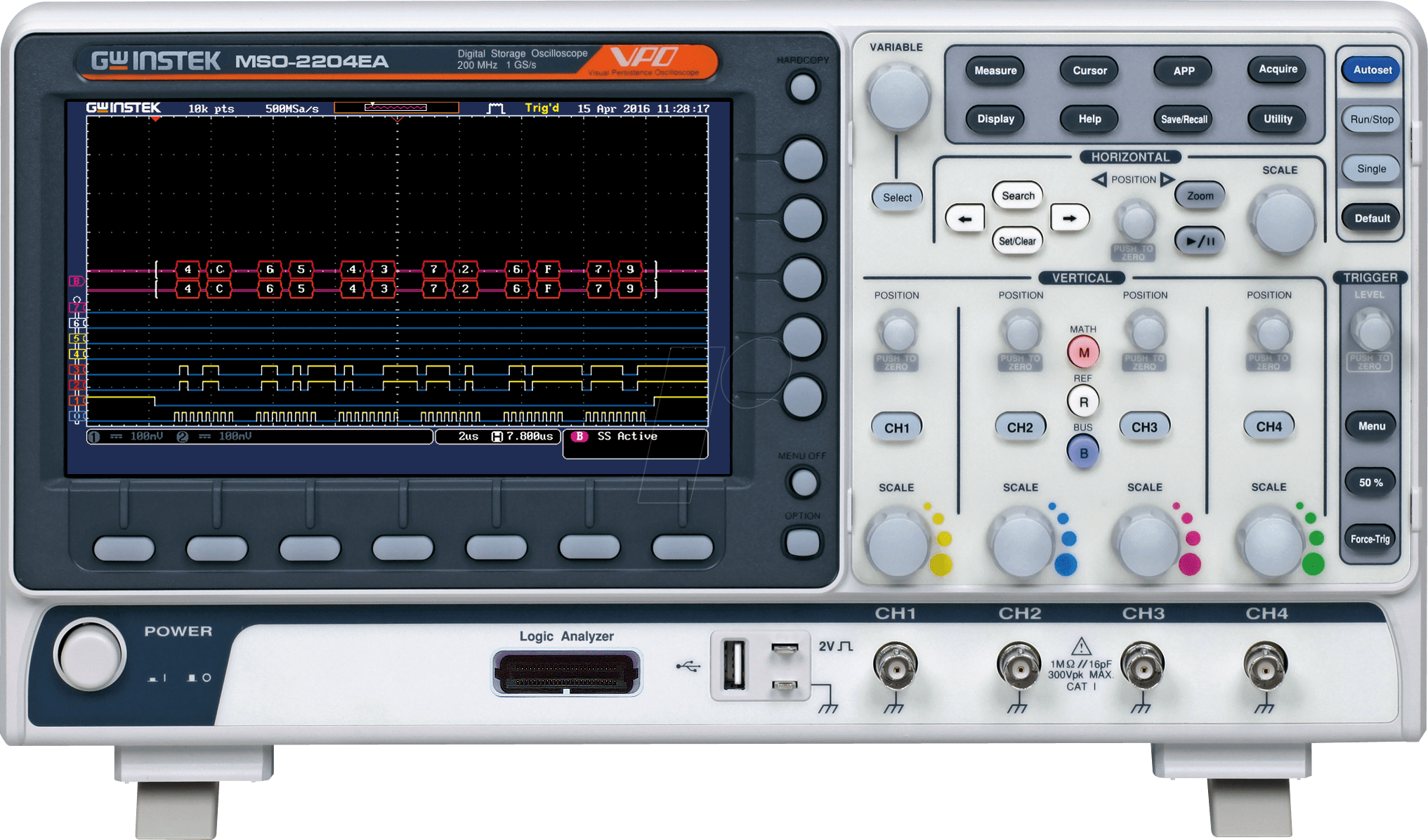Viewport: 1428px width, 840px height.
Task: Click the CH2 vertical Position knob
Action: [1021, 332]
